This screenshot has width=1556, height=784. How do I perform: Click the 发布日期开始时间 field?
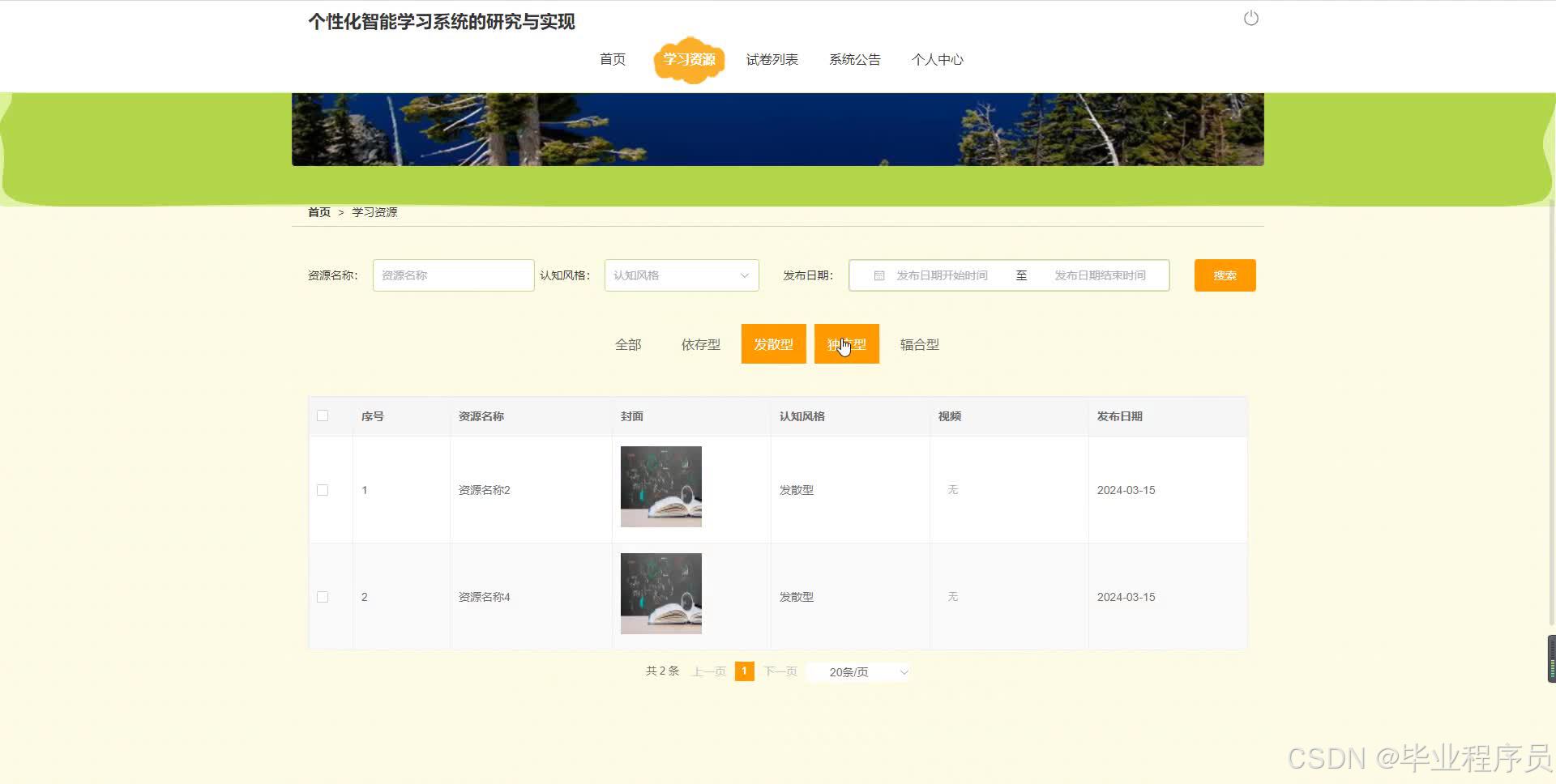[942, 275]
